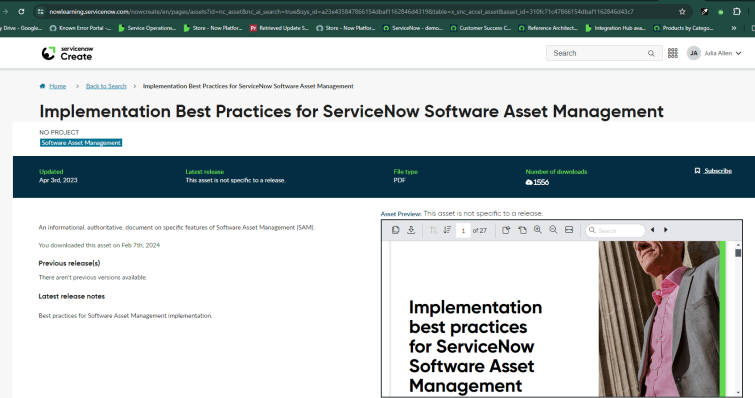Open Customer Success C... bookmark
This screenshot has height=398, width=755.
click(481, 28)
